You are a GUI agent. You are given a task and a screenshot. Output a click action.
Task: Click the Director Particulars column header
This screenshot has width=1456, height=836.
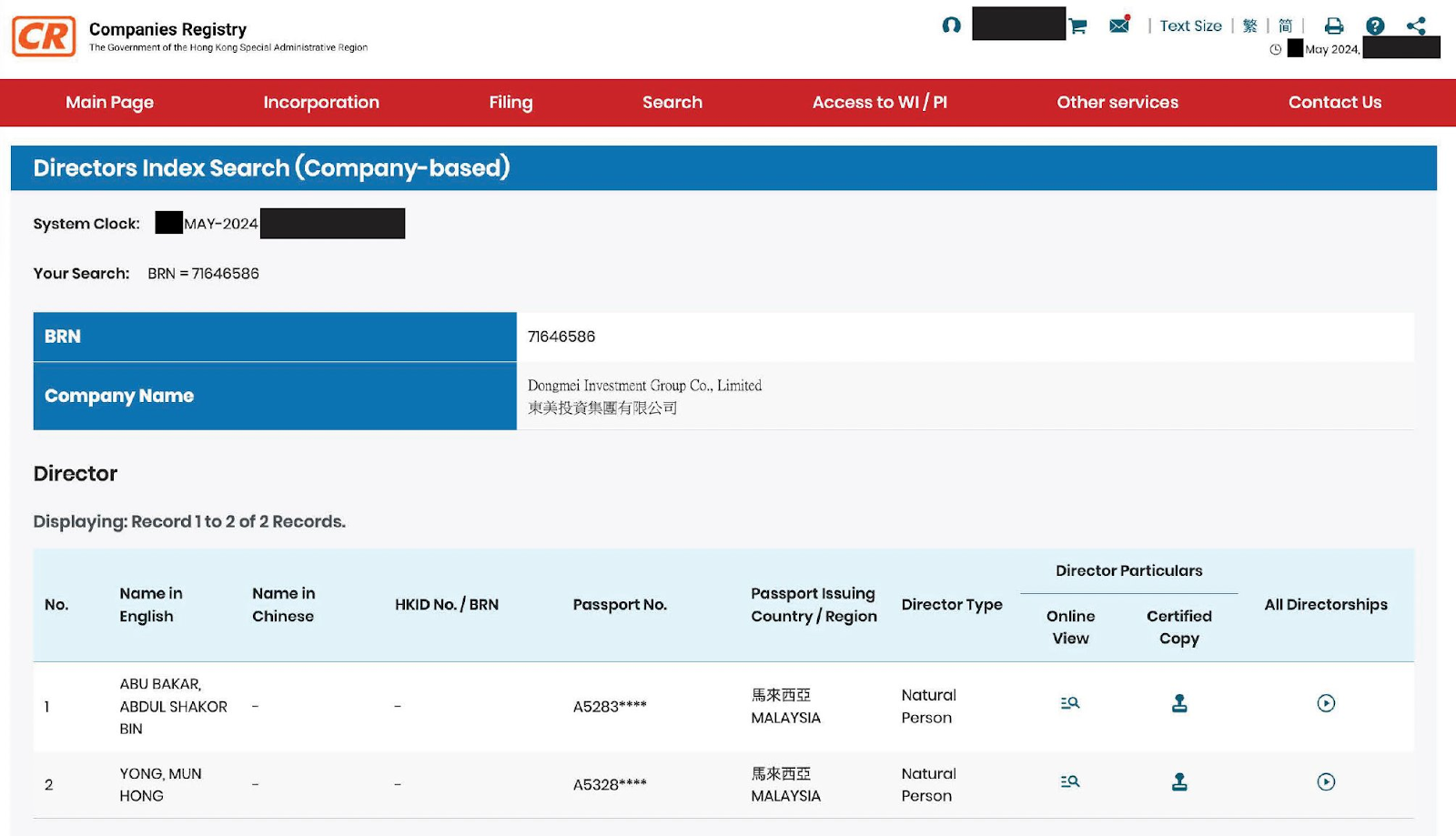(x=1128, y=570)
